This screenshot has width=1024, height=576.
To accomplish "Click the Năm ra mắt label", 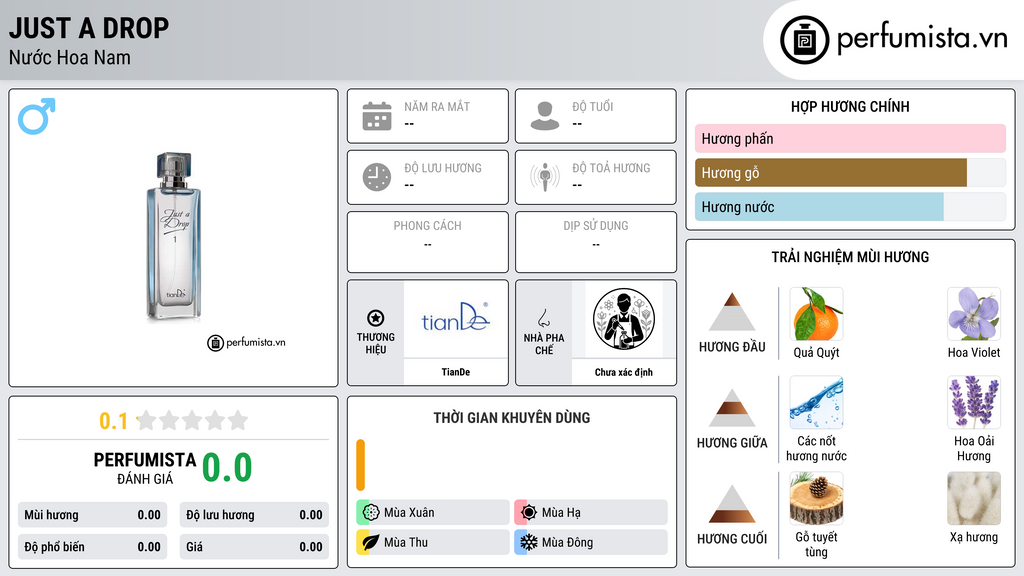I will (437, 106).
